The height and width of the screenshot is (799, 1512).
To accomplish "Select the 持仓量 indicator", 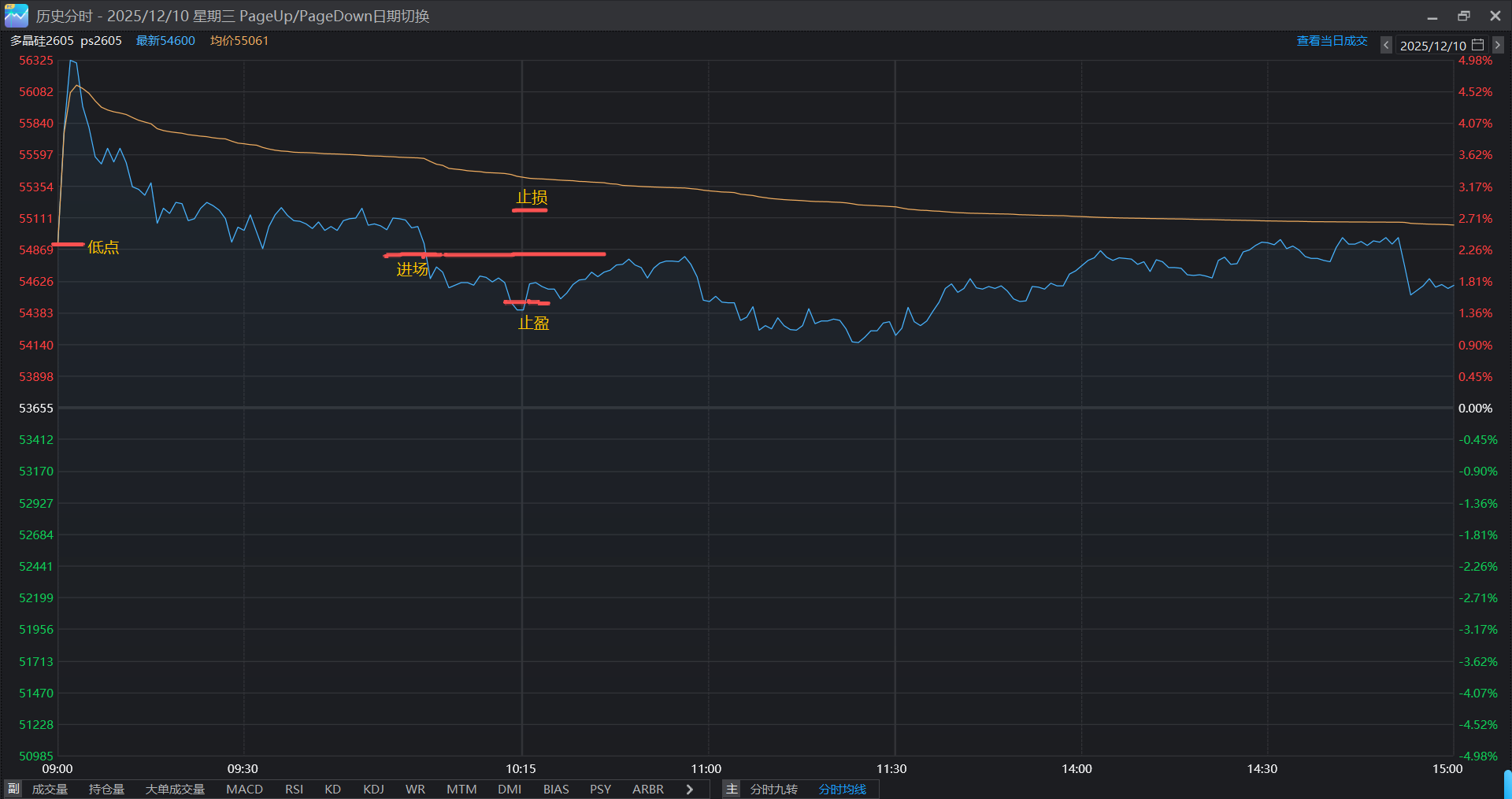I will [x=106, y=789].
